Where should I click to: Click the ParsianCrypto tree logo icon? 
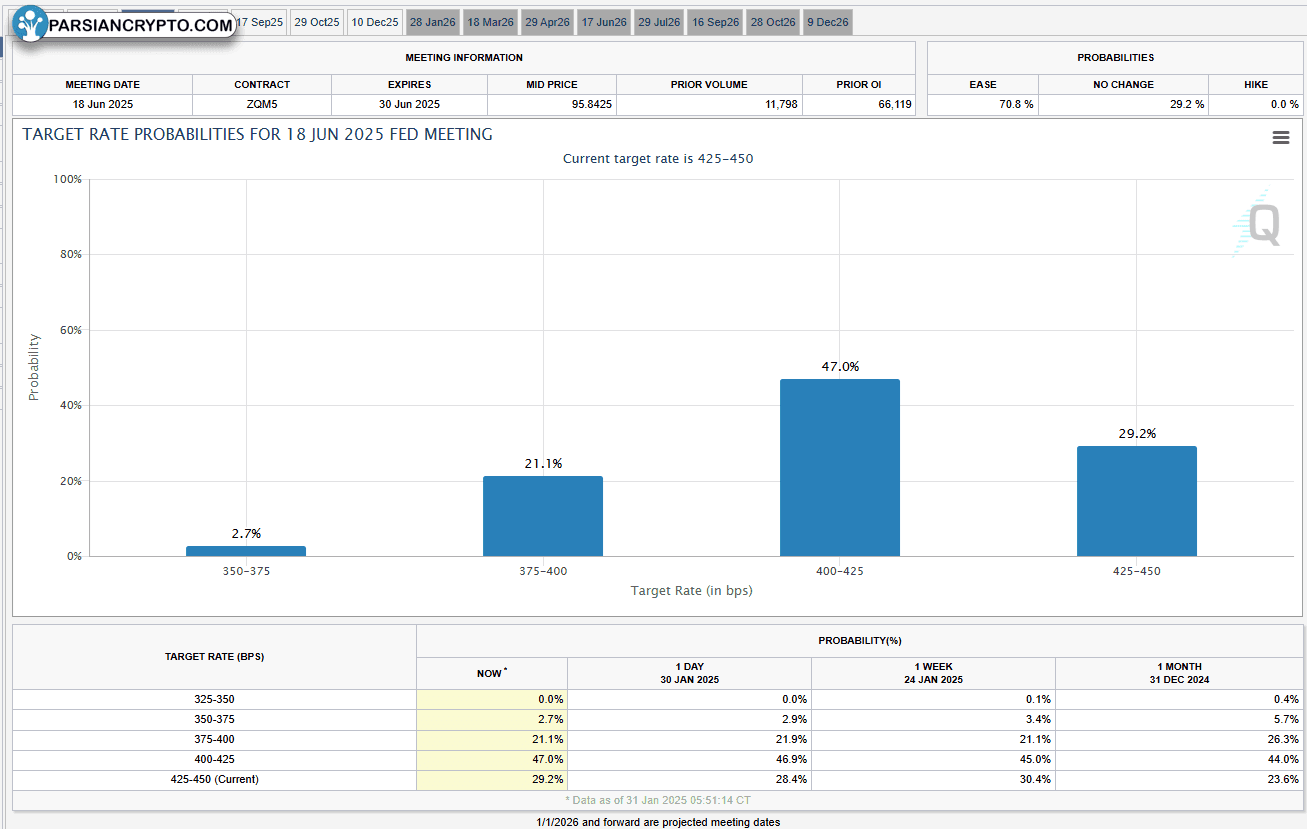coord(31,25)
